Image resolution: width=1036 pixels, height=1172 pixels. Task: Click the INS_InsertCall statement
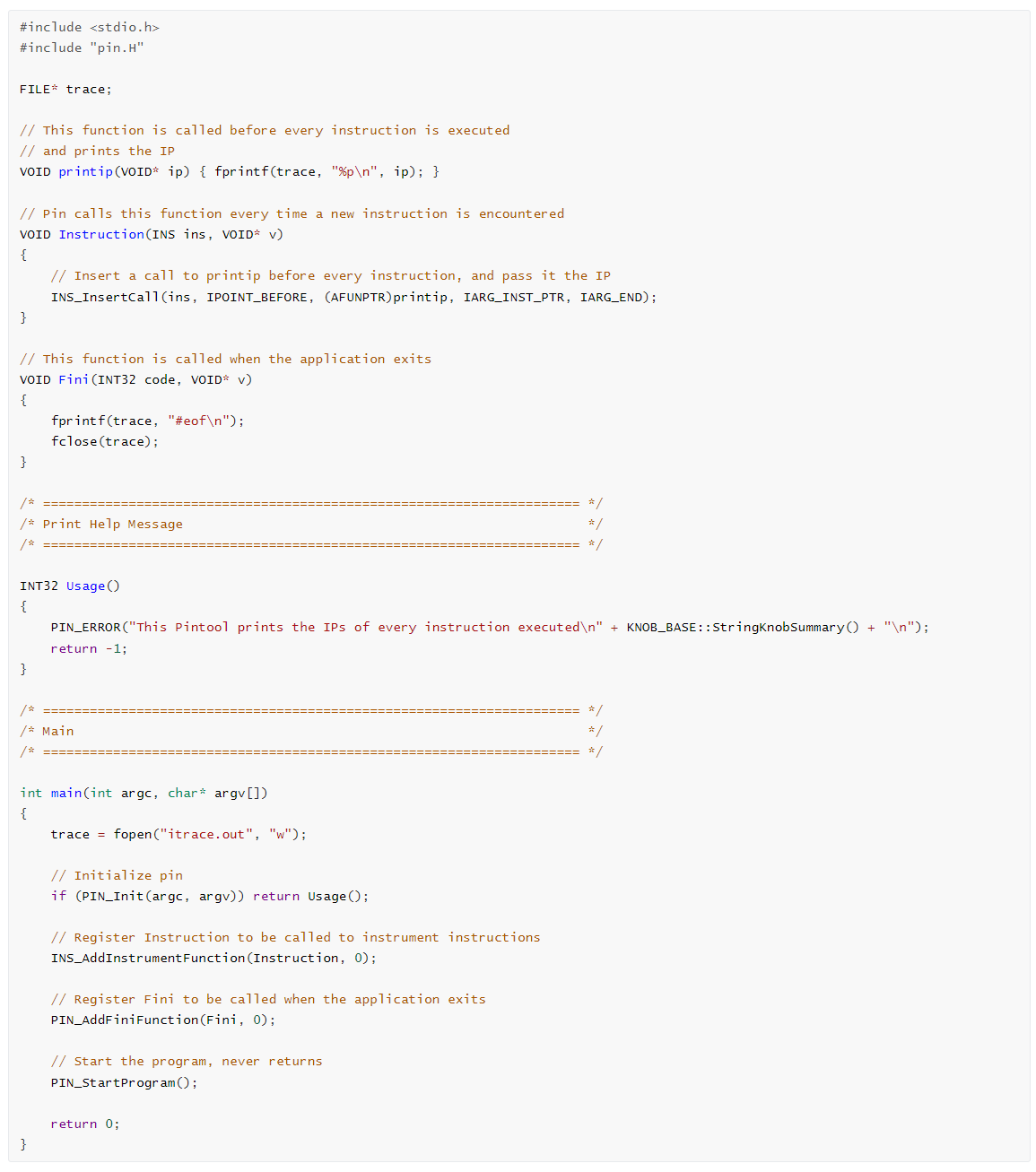coord(353,297)
